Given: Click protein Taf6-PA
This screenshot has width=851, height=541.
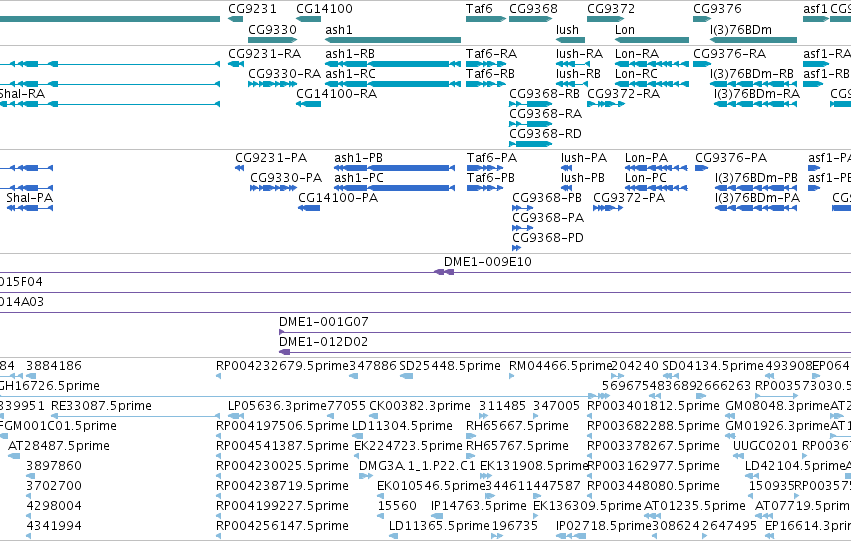Looking at the screenshot, I should [x=492, y=158].
